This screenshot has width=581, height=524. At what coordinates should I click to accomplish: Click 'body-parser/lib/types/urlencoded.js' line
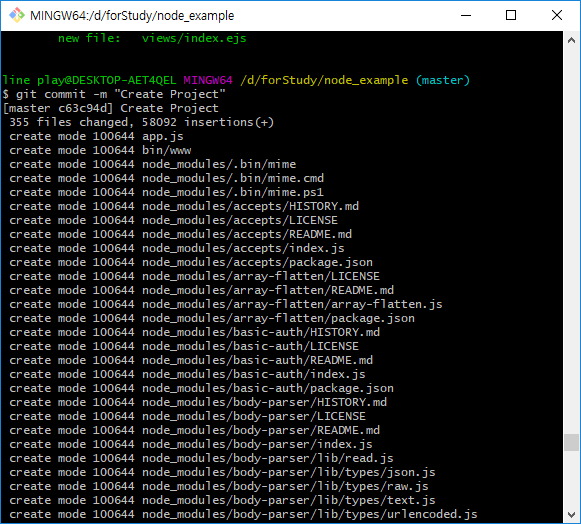(x=243, y=515)
